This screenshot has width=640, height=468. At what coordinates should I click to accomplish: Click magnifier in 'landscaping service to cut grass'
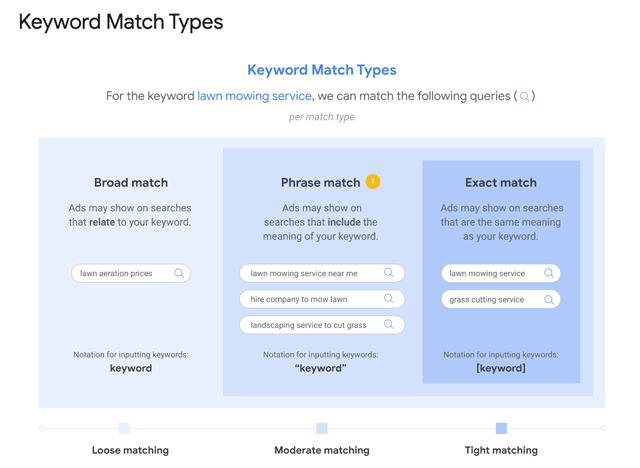pyautogui.click(x=389, y=324)
